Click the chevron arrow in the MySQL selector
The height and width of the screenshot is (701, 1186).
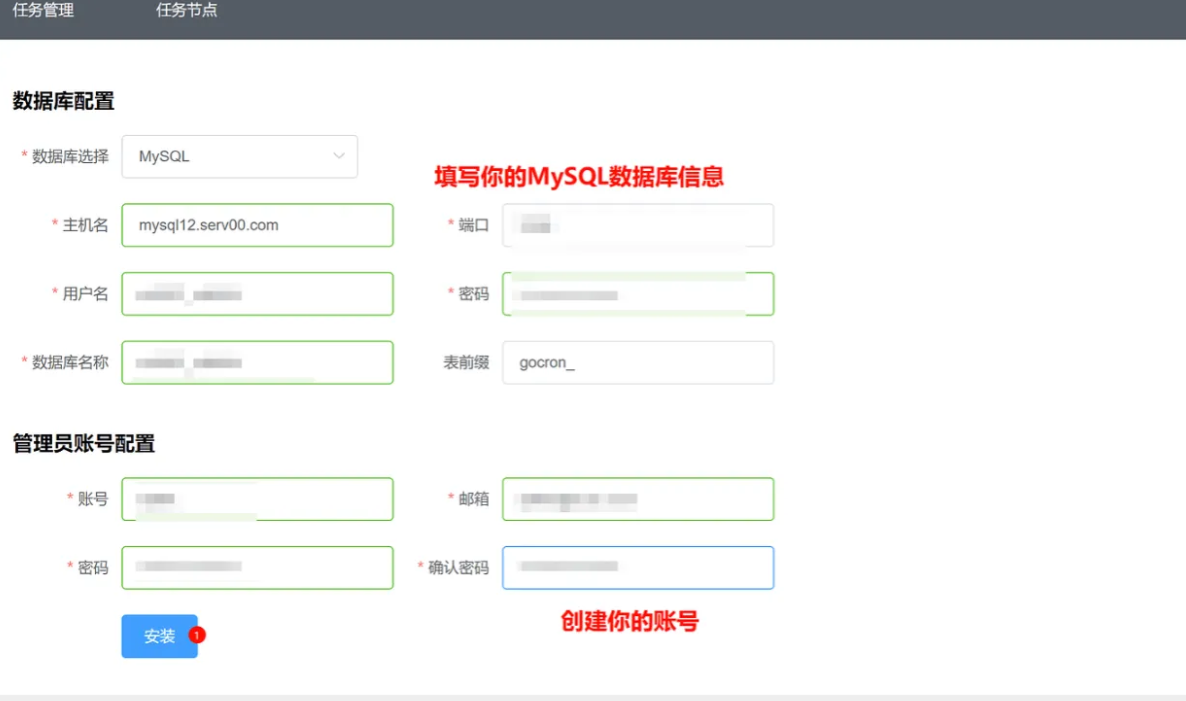(x=339, y=157)
